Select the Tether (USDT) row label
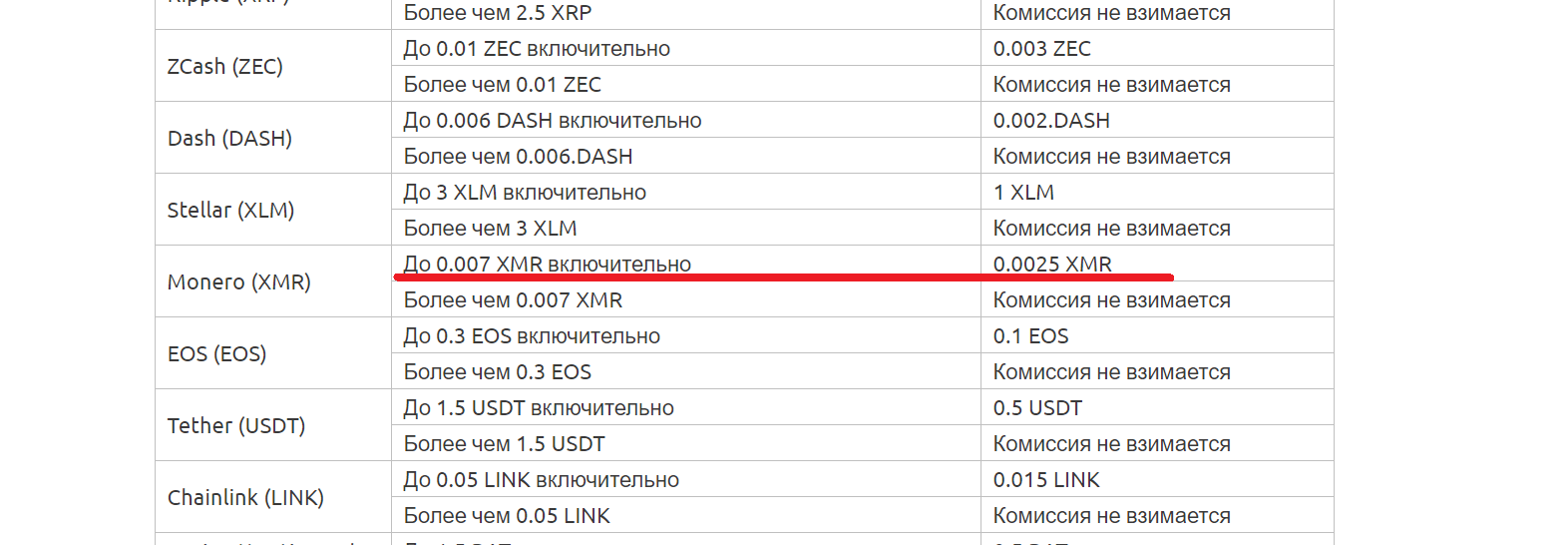Viewport: 1568px width, 545px height. pyautogui.click(x=236, y=425)
